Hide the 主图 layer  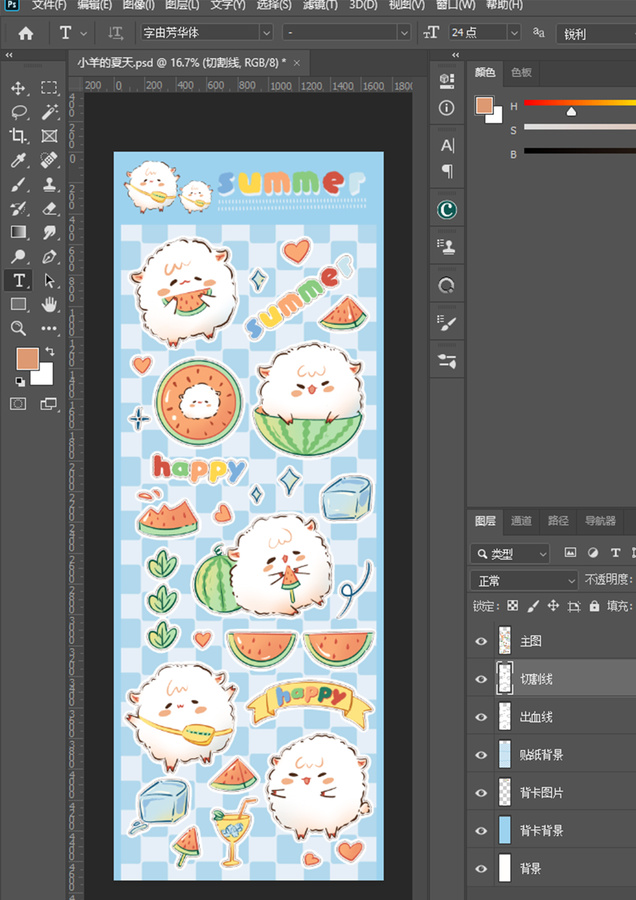coord(481,641)
